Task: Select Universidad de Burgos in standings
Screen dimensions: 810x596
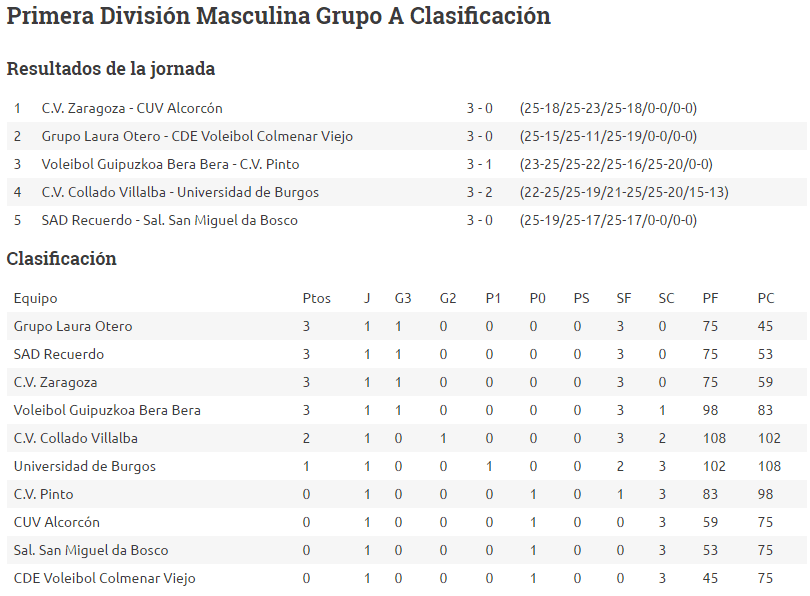Action: 85,466
